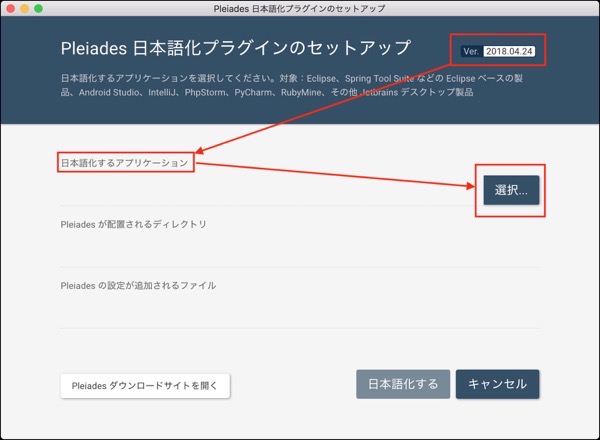Click the window title bar text

pyautogui.click(x=300, y=8)
